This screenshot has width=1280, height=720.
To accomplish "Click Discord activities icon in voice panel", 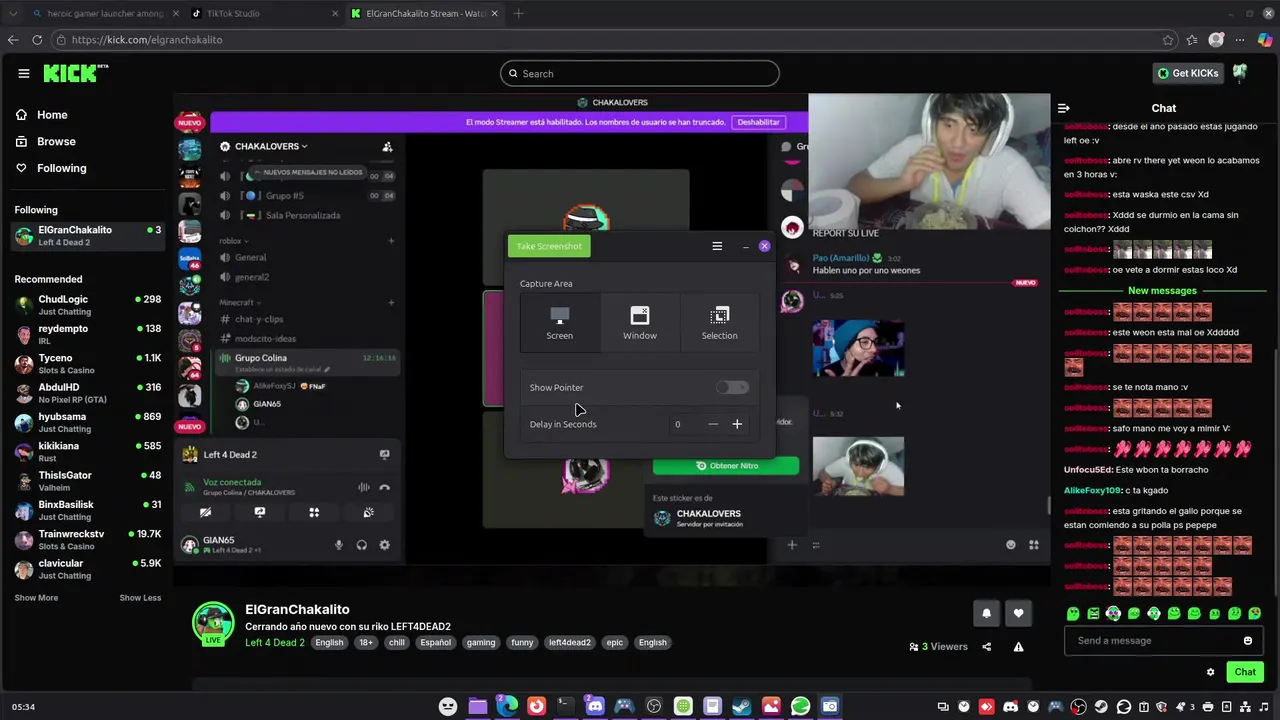I will click(314, 512).
